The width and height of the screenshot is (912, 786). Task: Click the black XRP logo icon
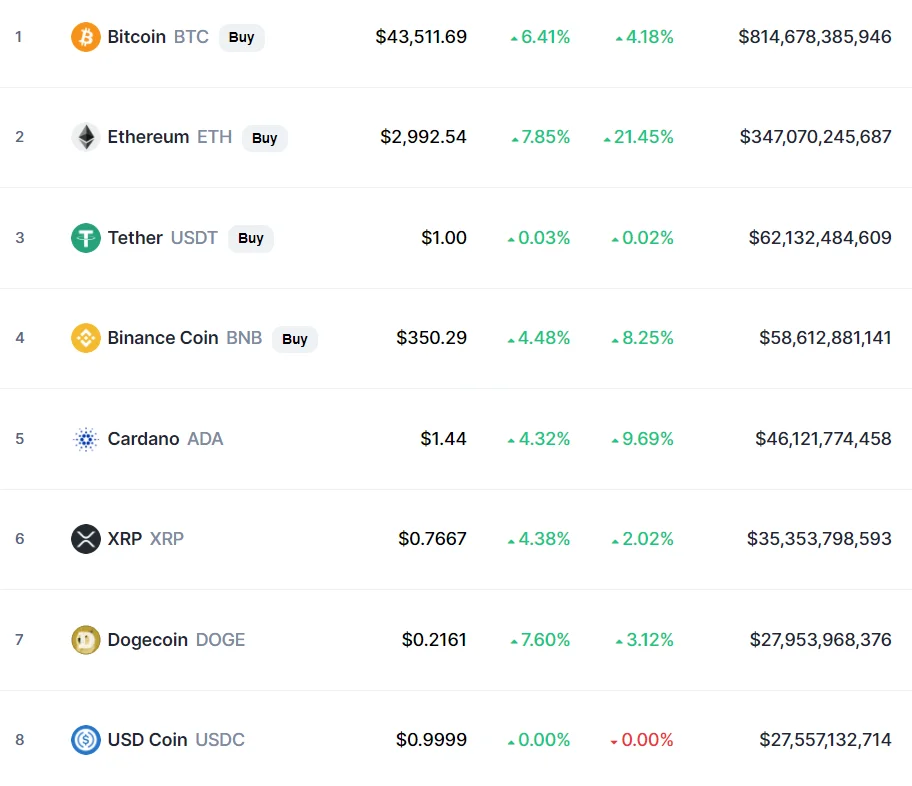pyautogui.click(x=86, y=539)
